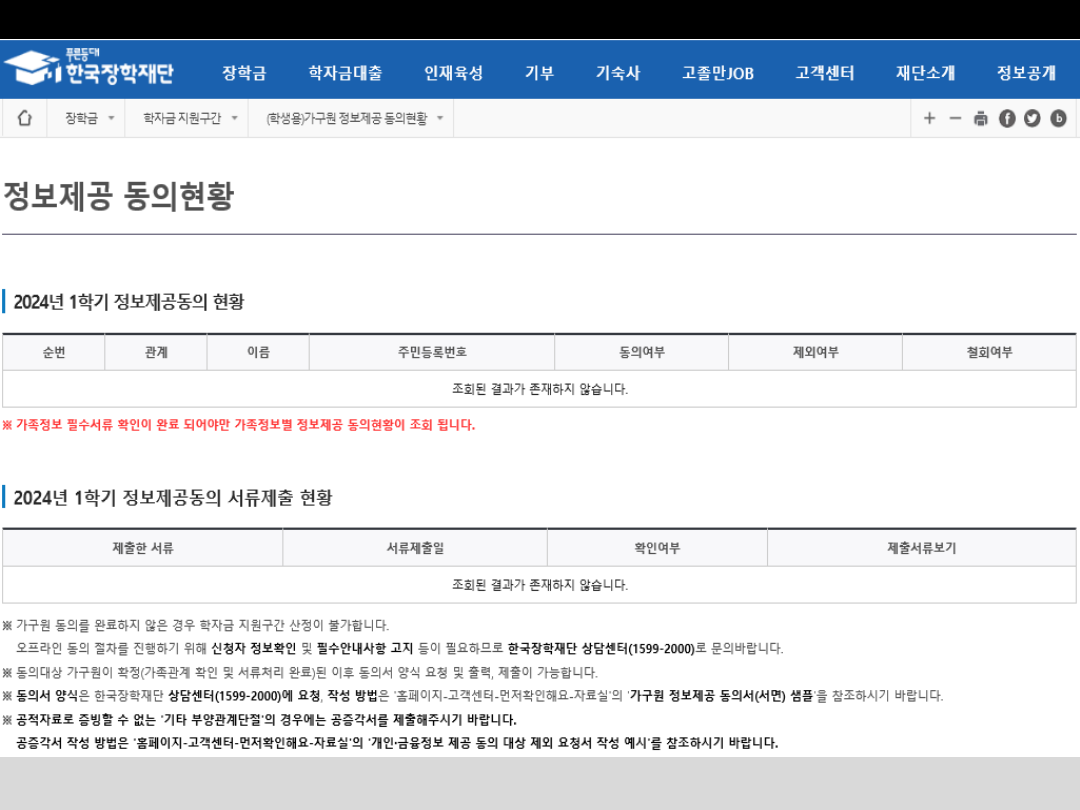
Task: Click the plus zoom-in icon
Action: point(929,118)
